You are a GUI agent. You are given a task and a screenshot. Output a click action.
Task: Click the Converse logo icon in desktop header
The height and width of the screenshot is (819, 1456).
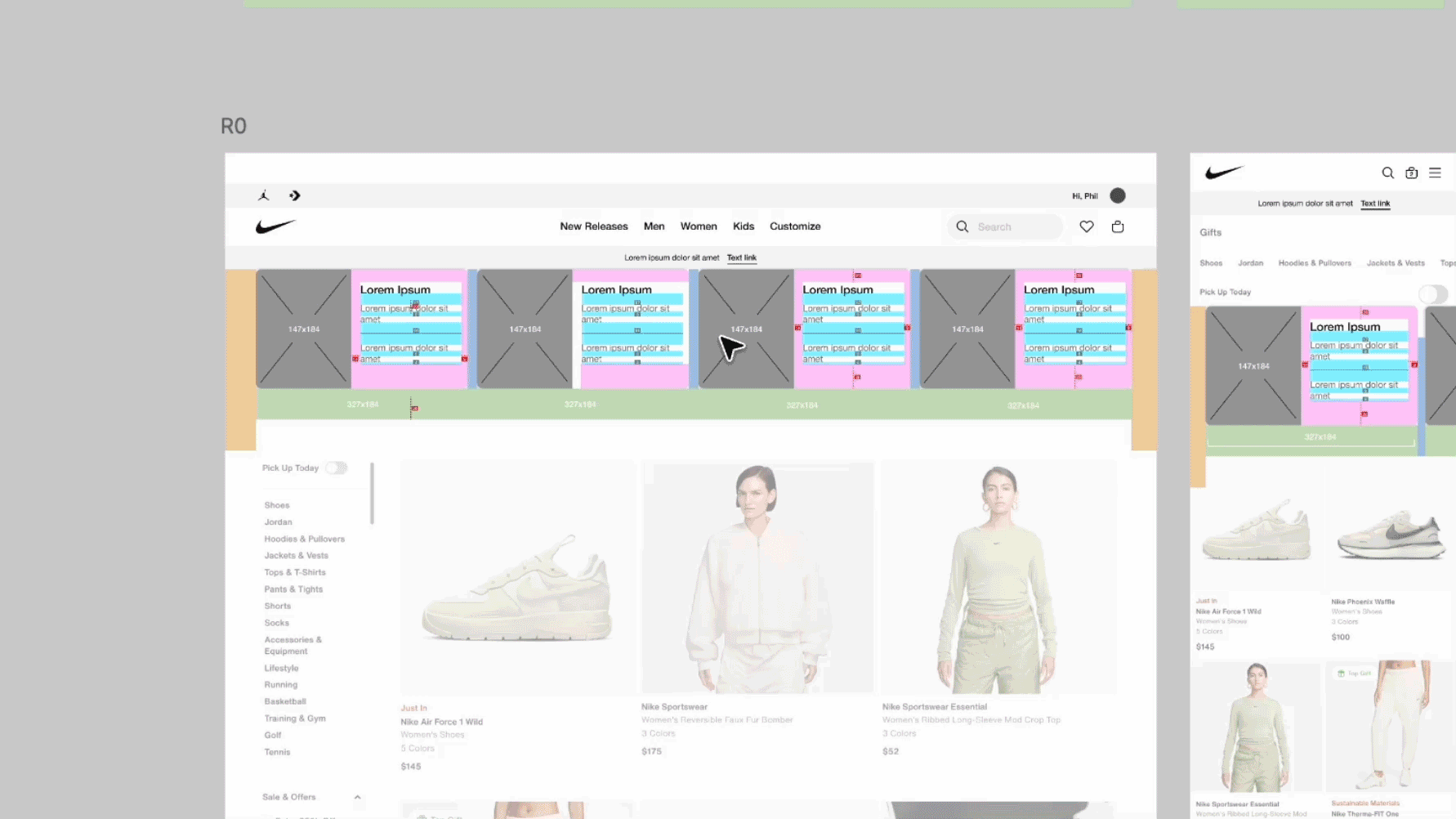click(x=295, y=195)
